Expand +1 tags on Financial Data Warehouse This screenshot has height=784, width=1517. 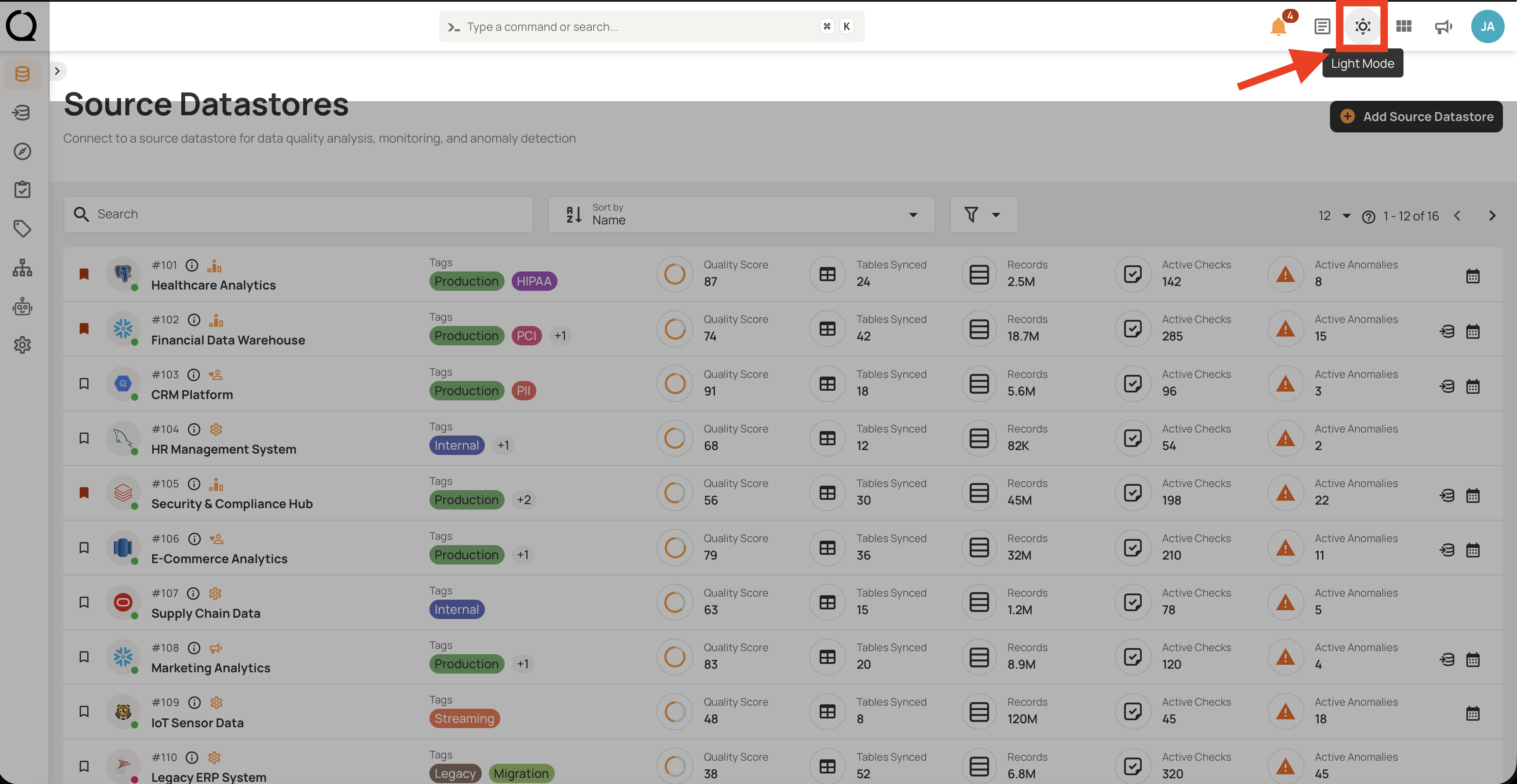point(560,336)
